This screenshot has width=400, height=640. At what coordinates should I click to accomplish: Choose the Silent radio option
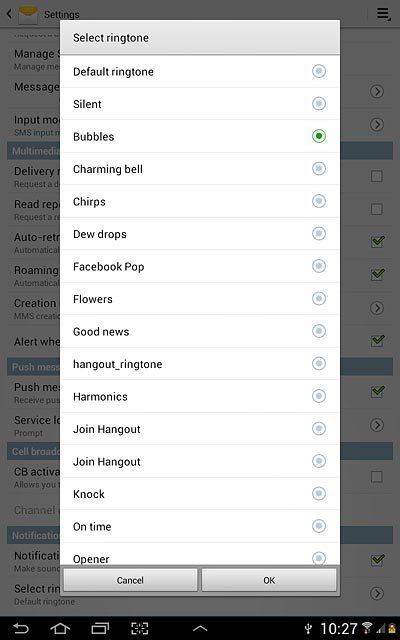coord(319,103)
